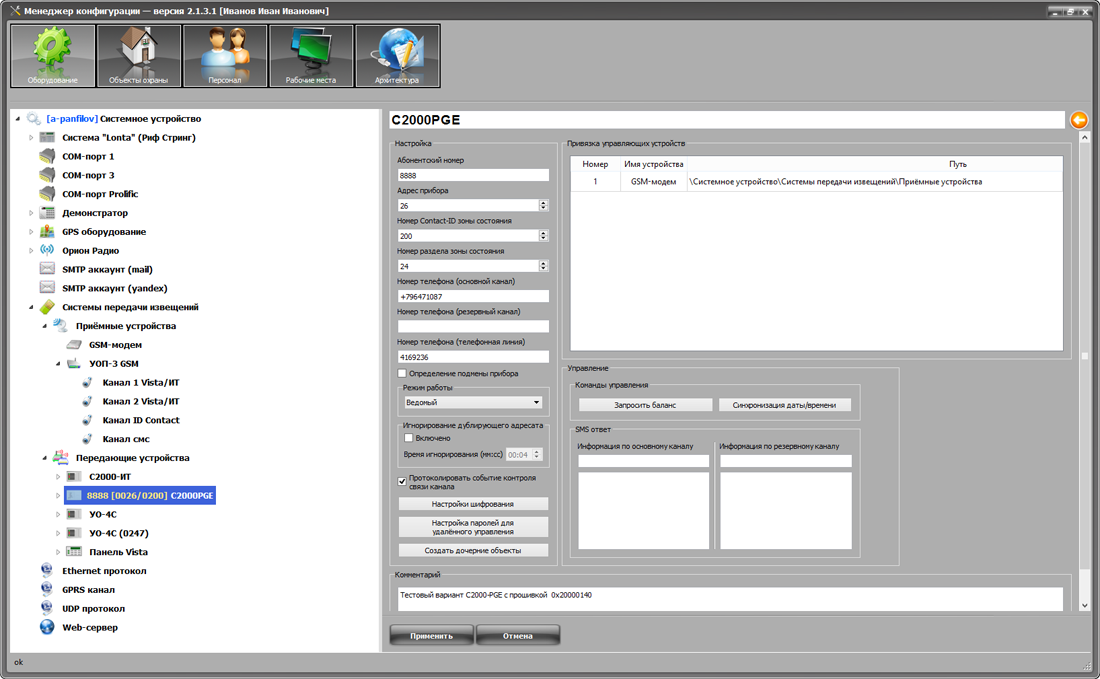Expand the Панель Vista tree node

[x=58, y=552]
